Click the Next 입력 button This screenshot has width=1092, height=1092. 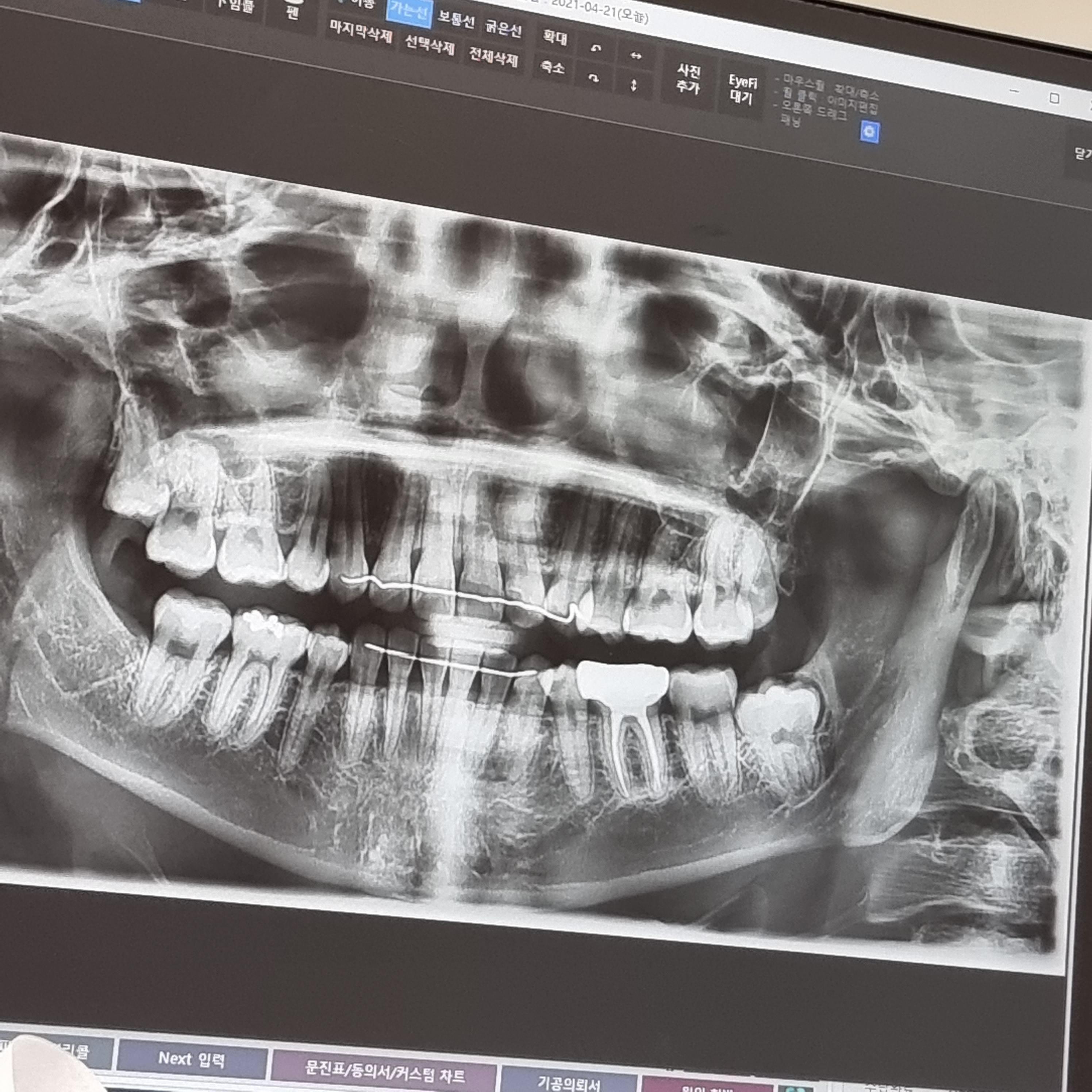coord(192,1058)
